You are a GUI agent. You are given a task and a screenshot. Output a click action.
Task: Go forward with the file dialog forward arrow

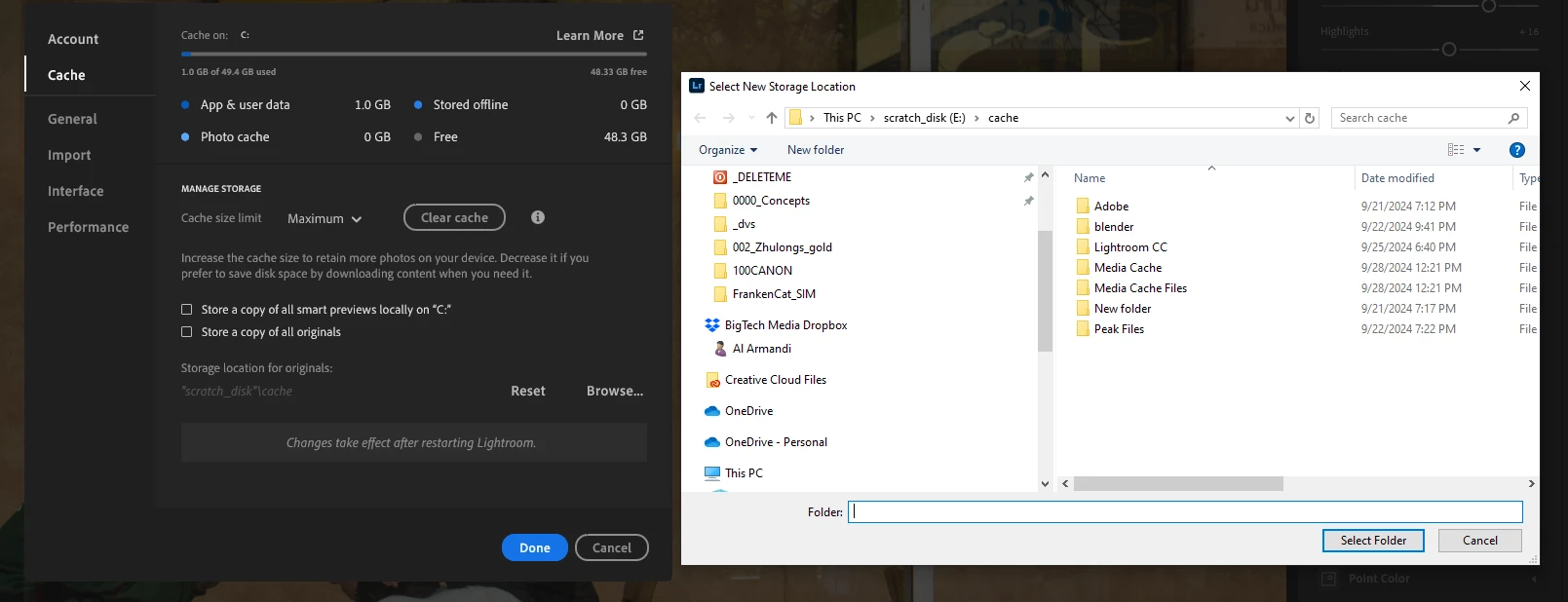click(x=729, y=118)
